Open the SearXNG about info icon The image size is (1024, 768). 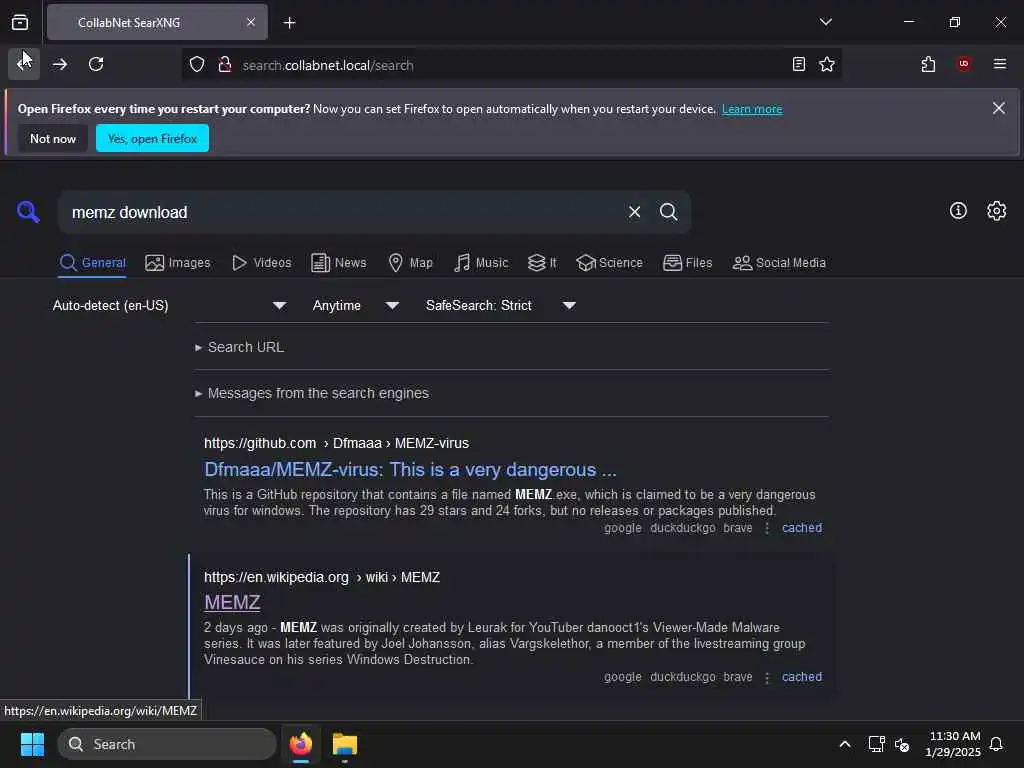click(x=958, y=210)
